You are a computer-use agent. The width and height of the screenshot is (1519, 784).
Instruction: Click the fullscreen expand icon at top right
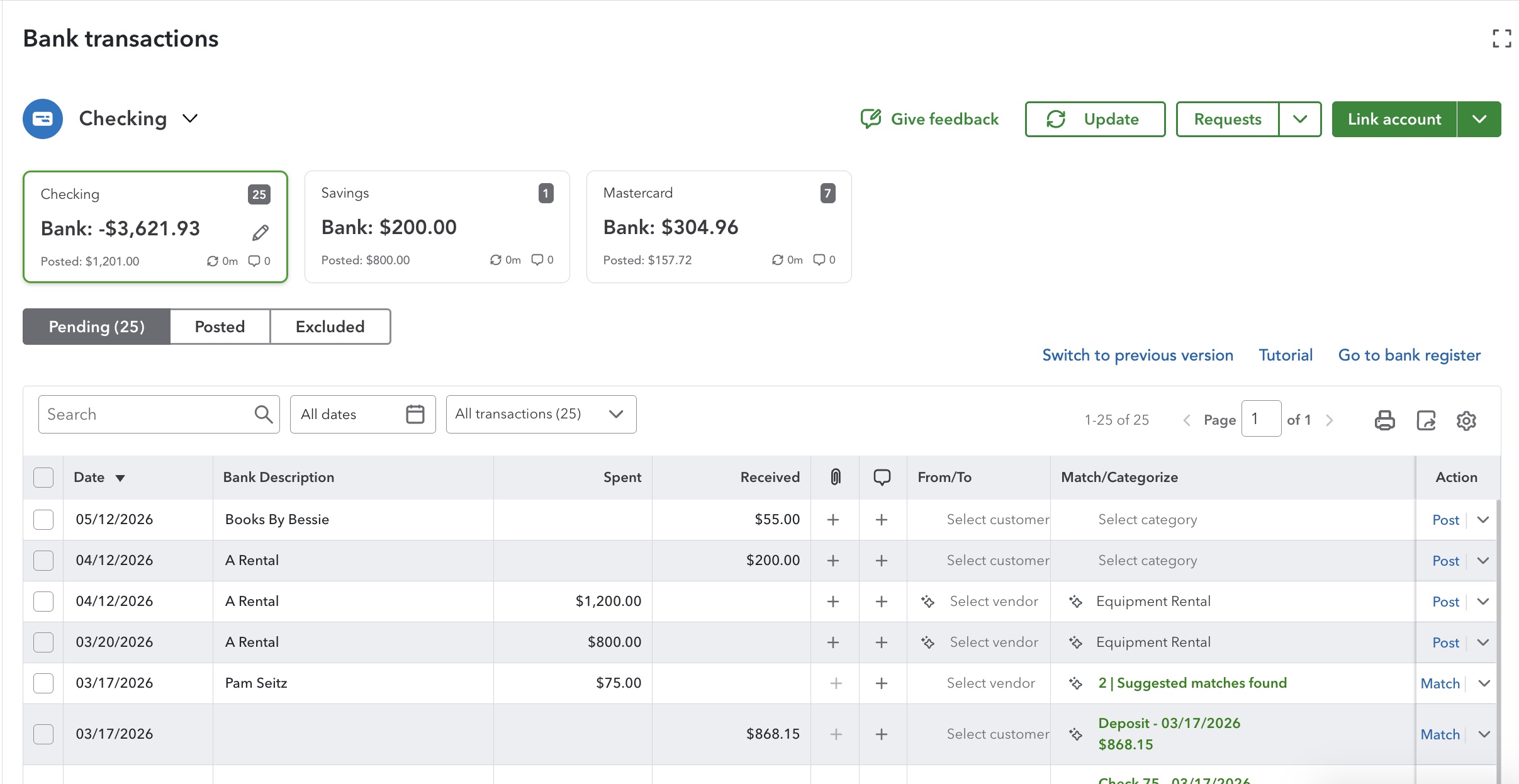coord(1501,38)
